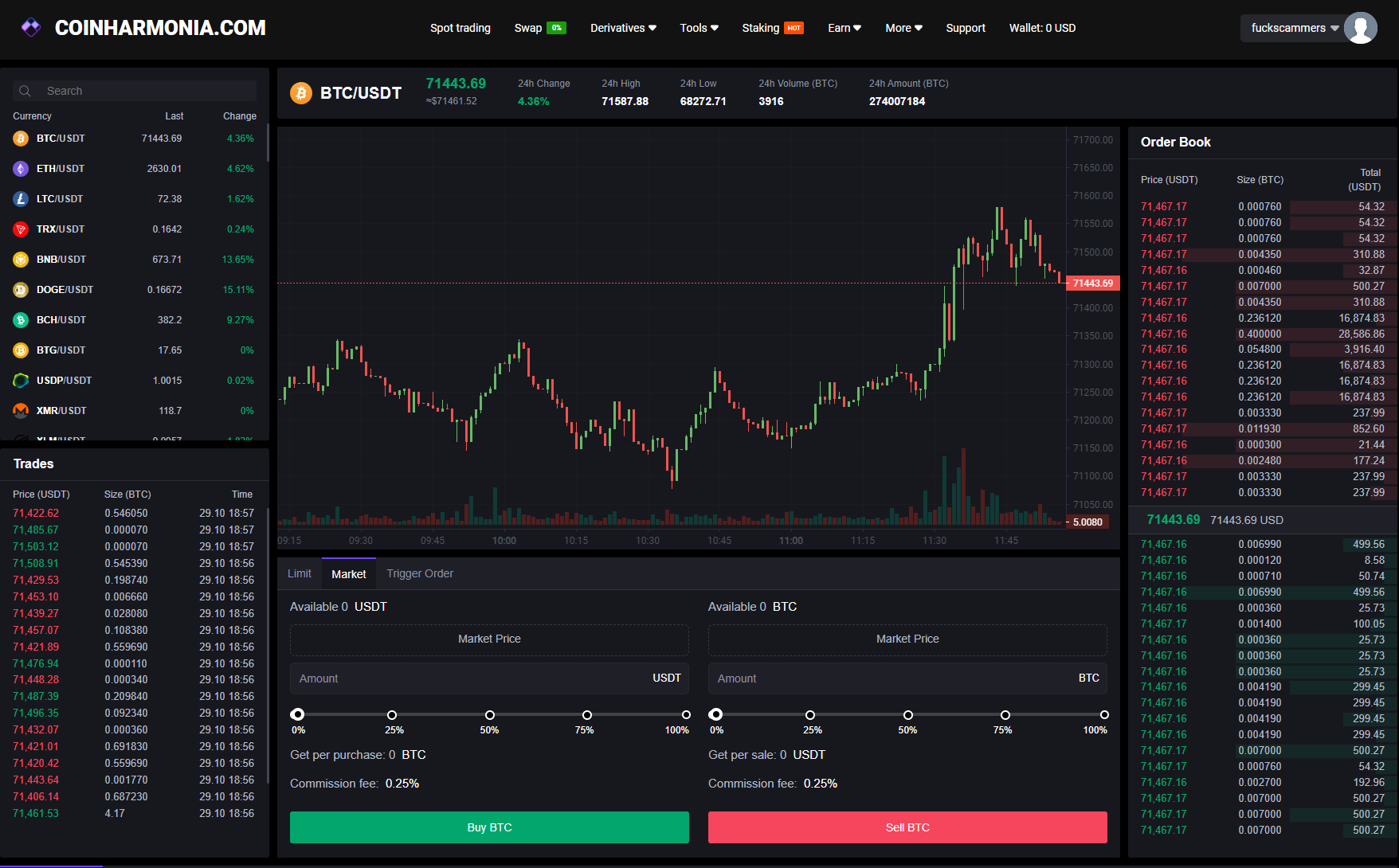Click the 28,586.86 order book total
Screen dimensions: 1399x868
1362,334
